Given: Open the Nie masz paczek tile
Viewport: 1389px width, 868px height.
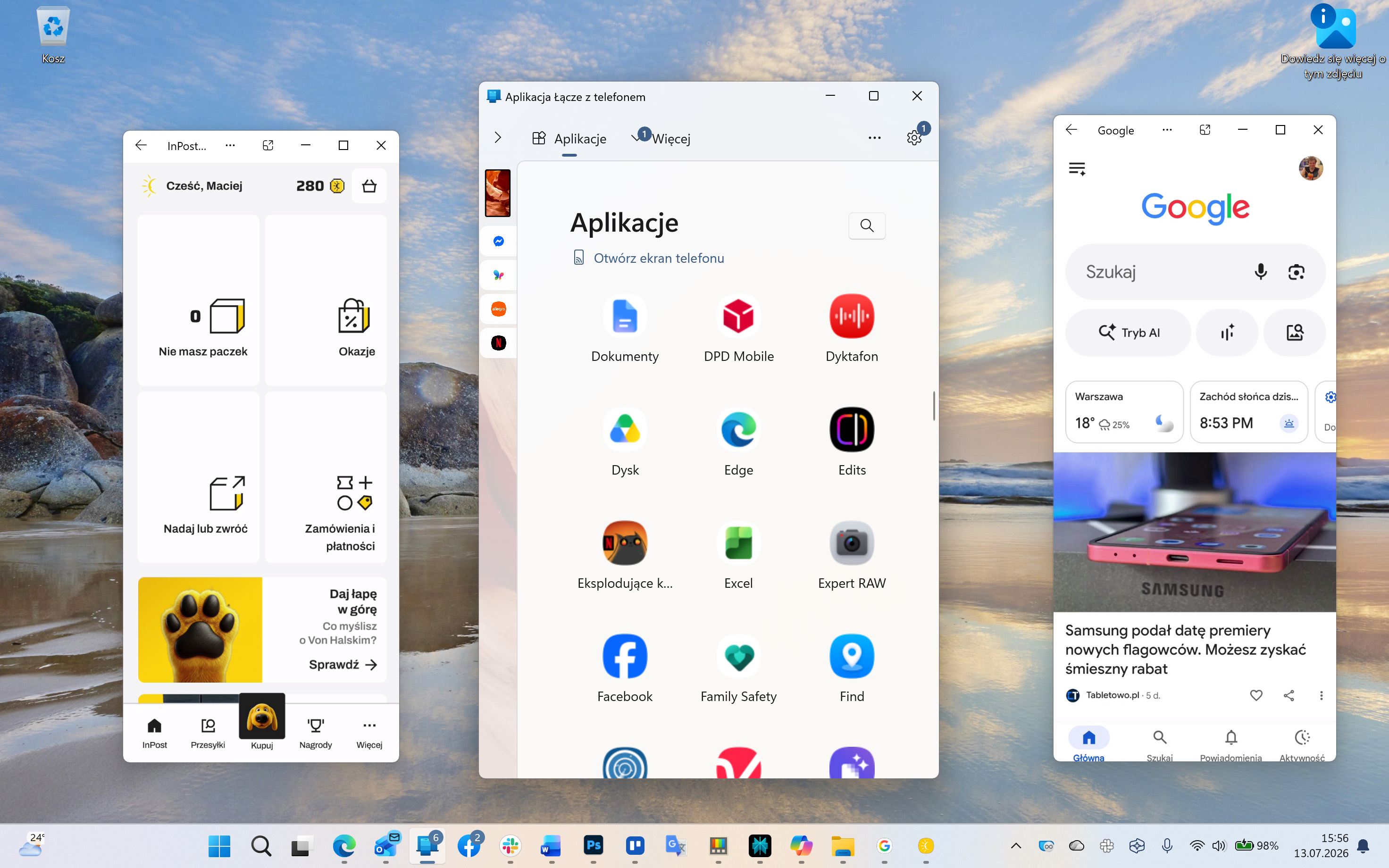Looking at the screenshot, I should coord(198,300).
